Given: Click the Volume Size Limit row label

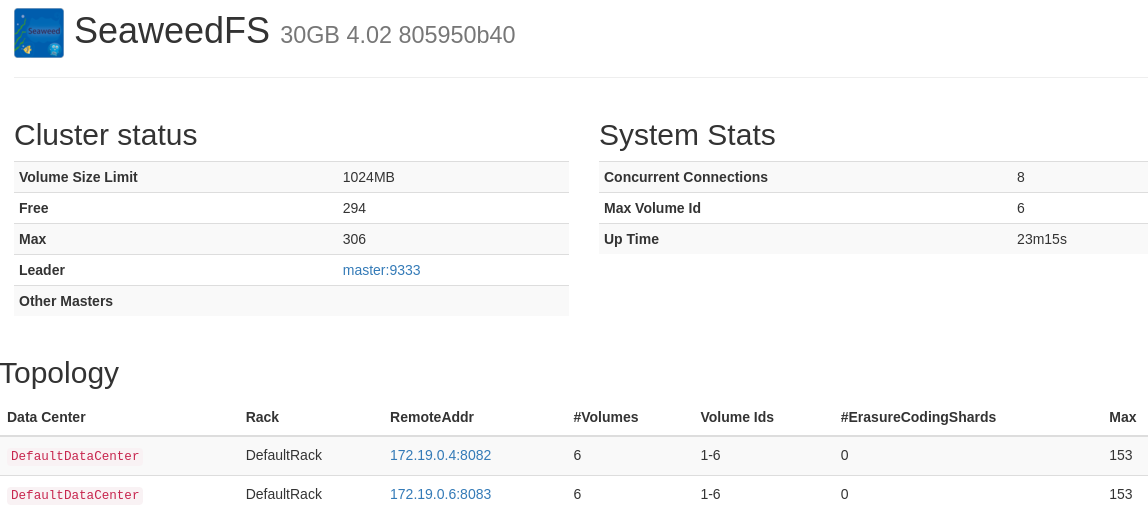Looking at the screenshot, I should (78, 177).
